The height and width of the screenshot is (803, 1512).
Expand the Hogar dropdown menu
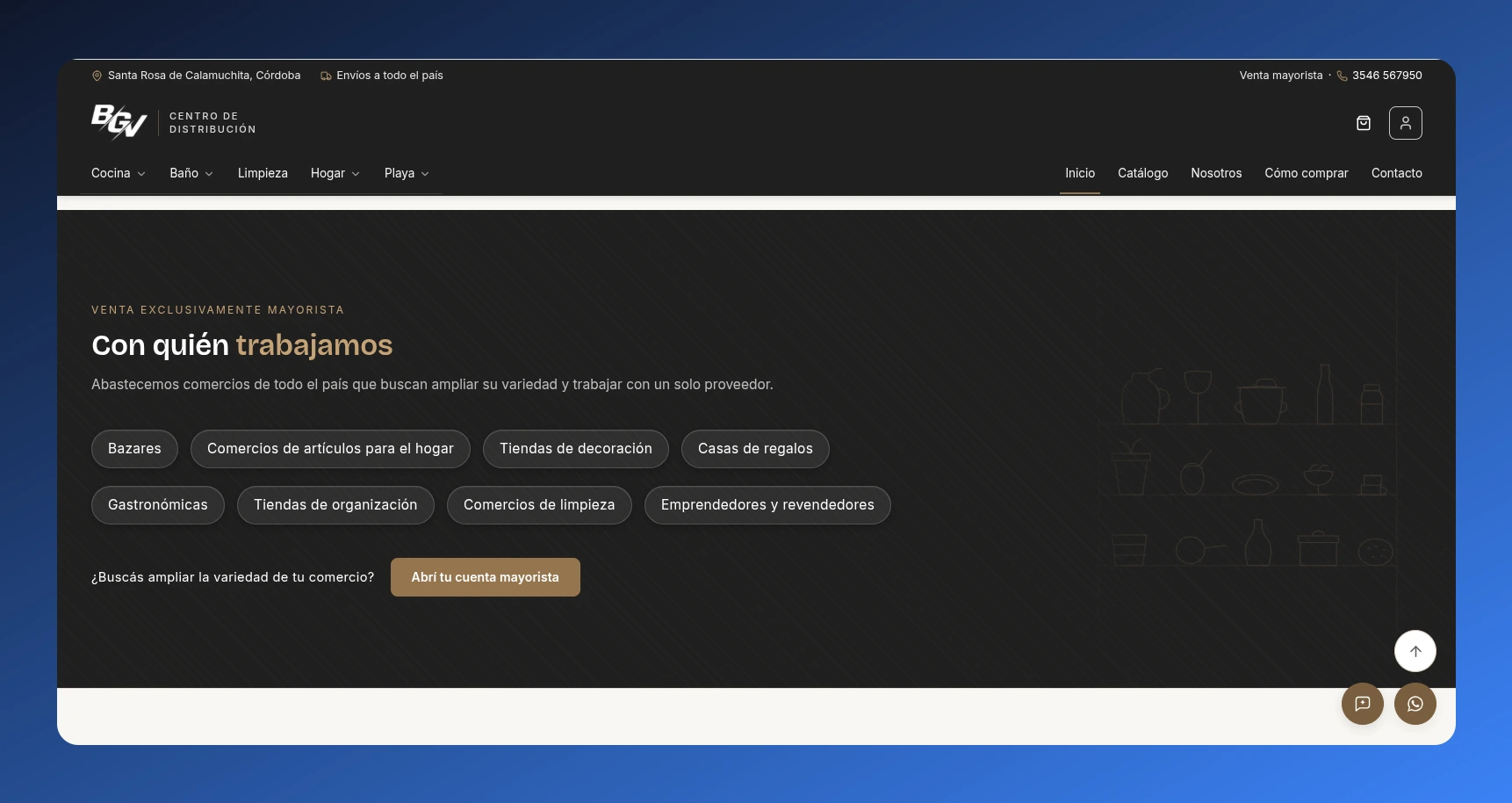tap(335, 173)
